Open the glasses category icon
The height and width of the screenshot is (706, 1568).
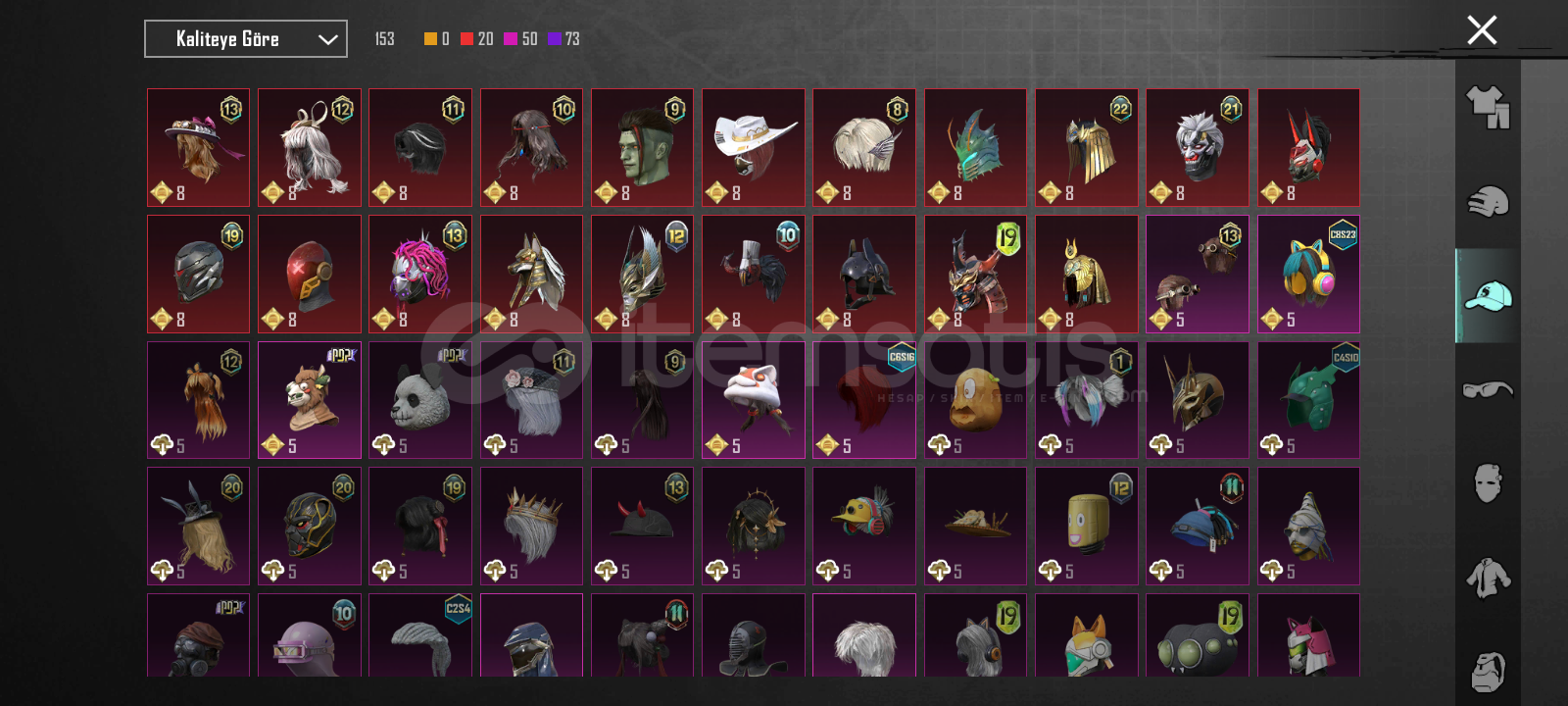pyautogui.click(x=1488, y=389)
